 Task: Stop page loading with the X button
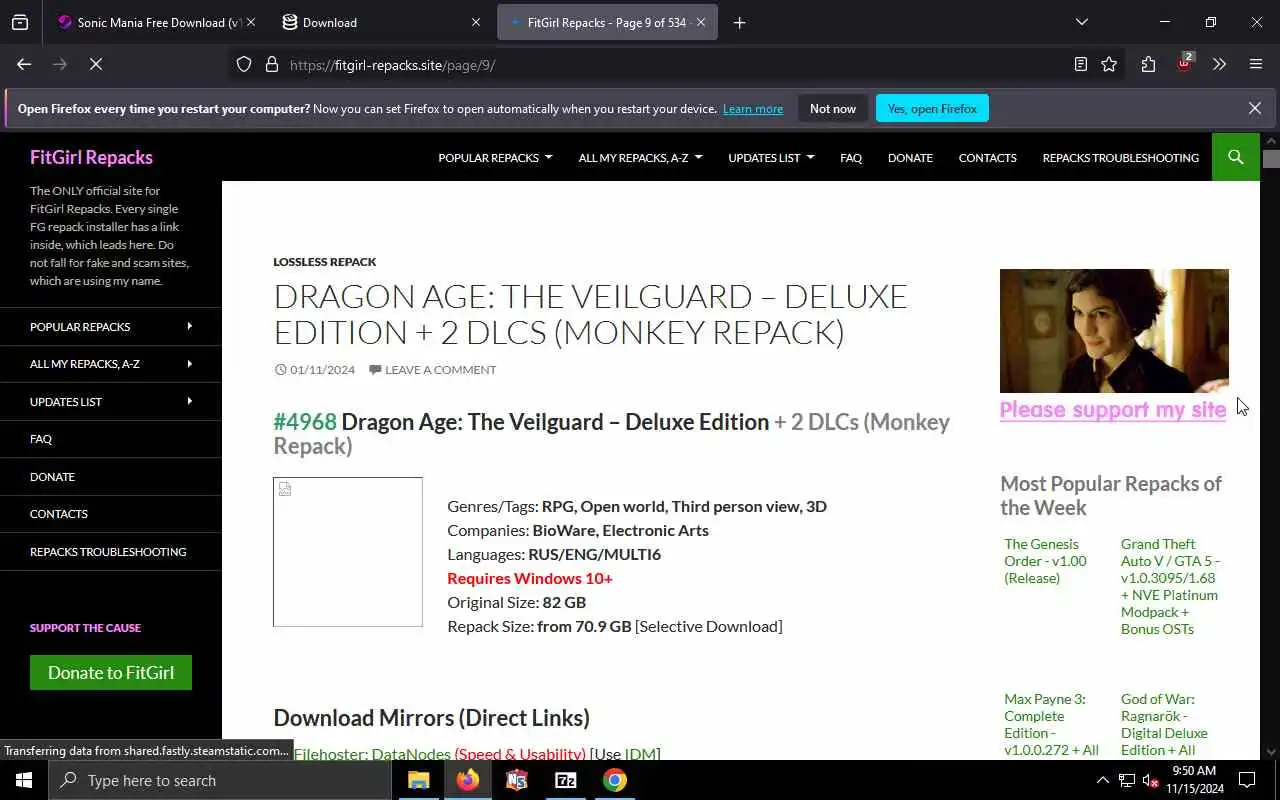pos(96,64)
